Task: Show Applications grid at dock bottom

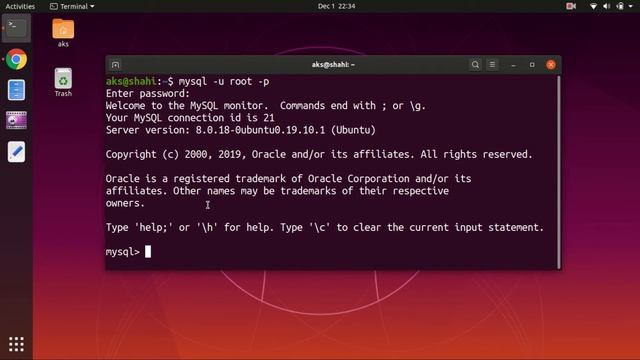Action: point(16,344)
